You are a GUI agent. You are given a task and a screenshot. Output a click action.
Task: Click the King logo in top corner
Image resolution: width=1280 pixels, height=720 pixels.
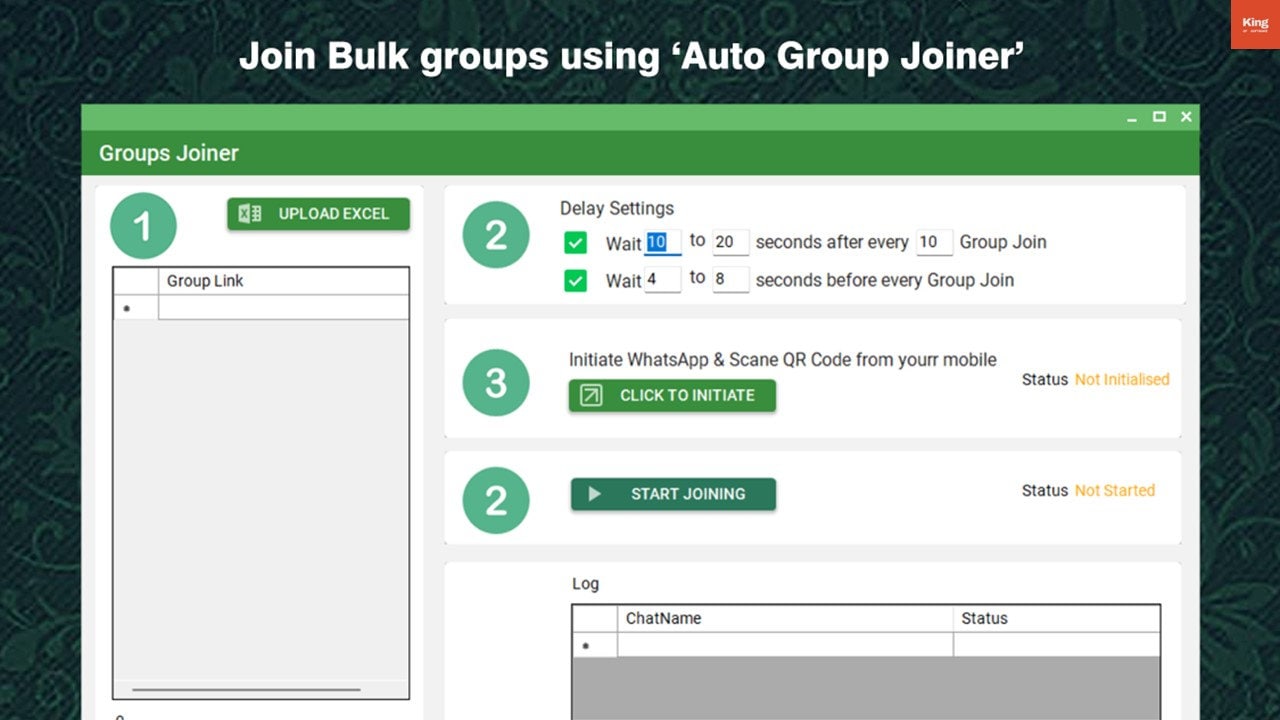1254,25
